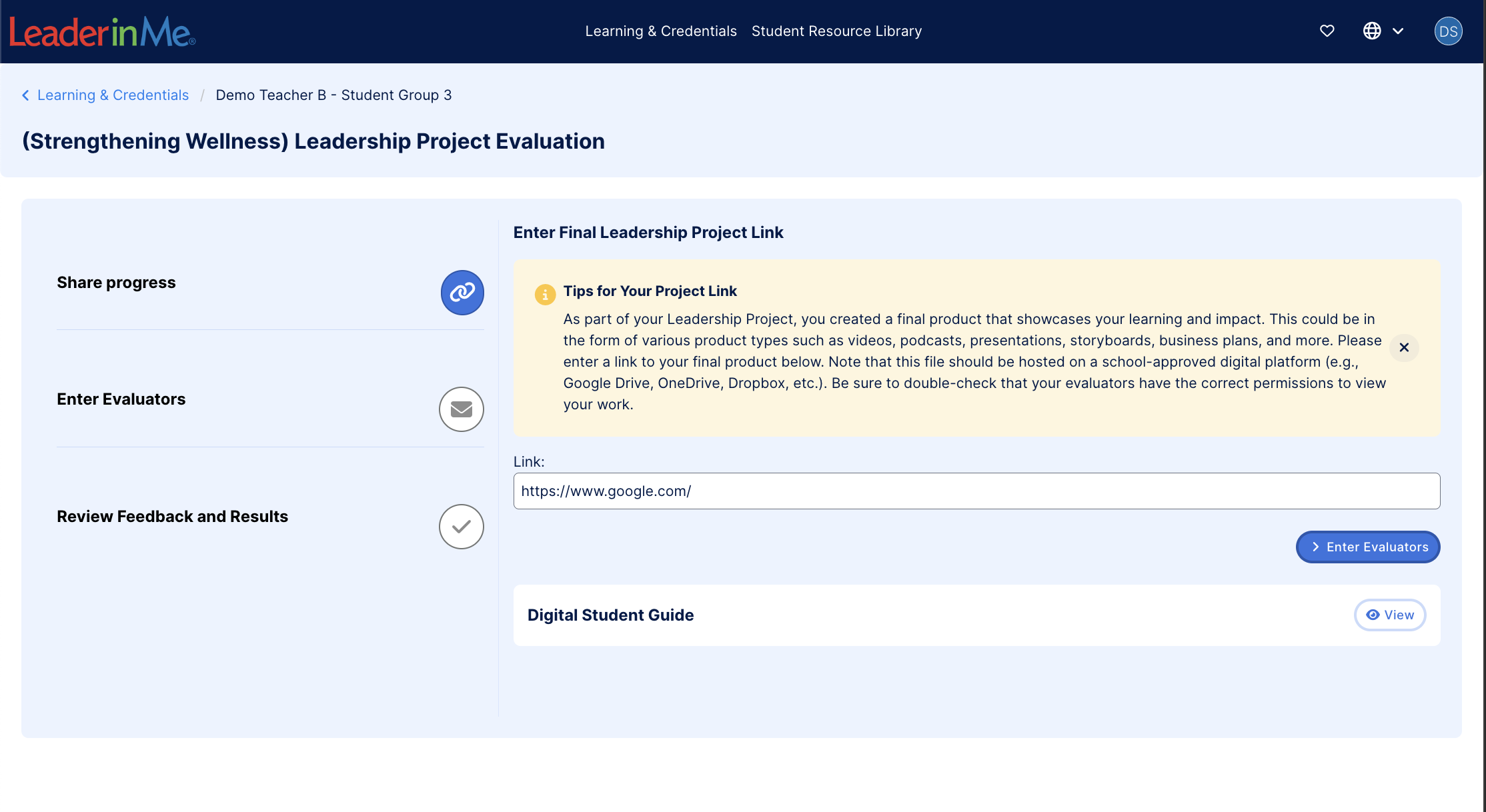The image size is (1486, 812).
Task: Open the DS user avatar menu
Action: (x=1448, y=31)
